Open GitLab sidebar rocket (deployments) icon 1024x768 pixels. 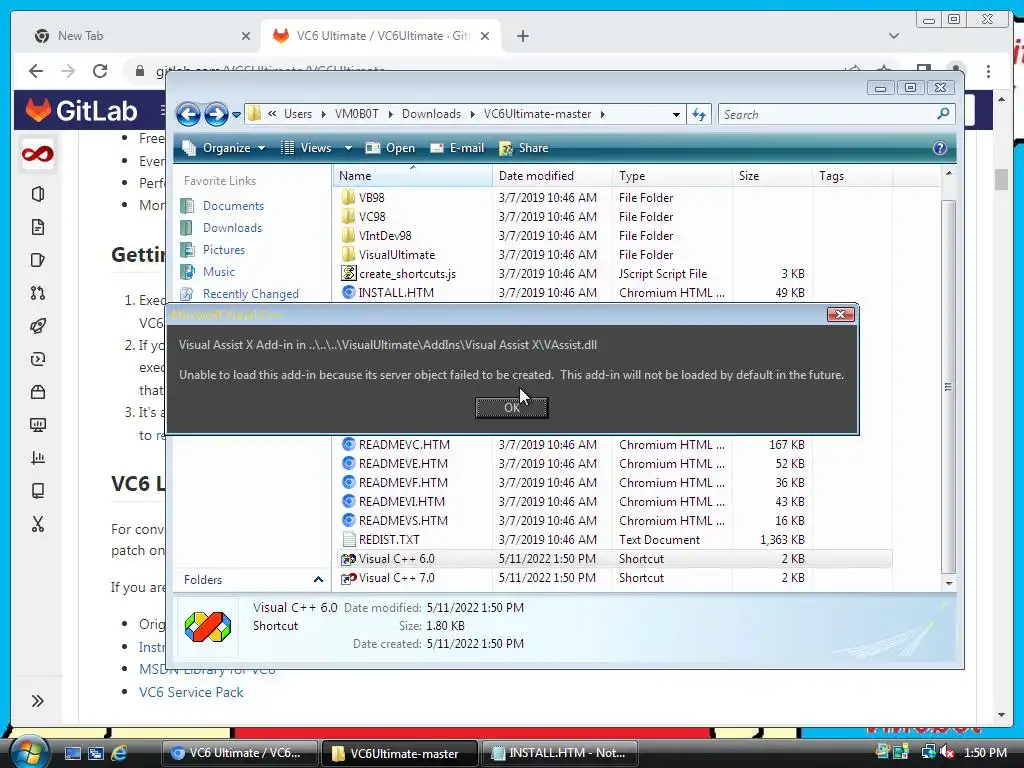(x=38, y=326)
